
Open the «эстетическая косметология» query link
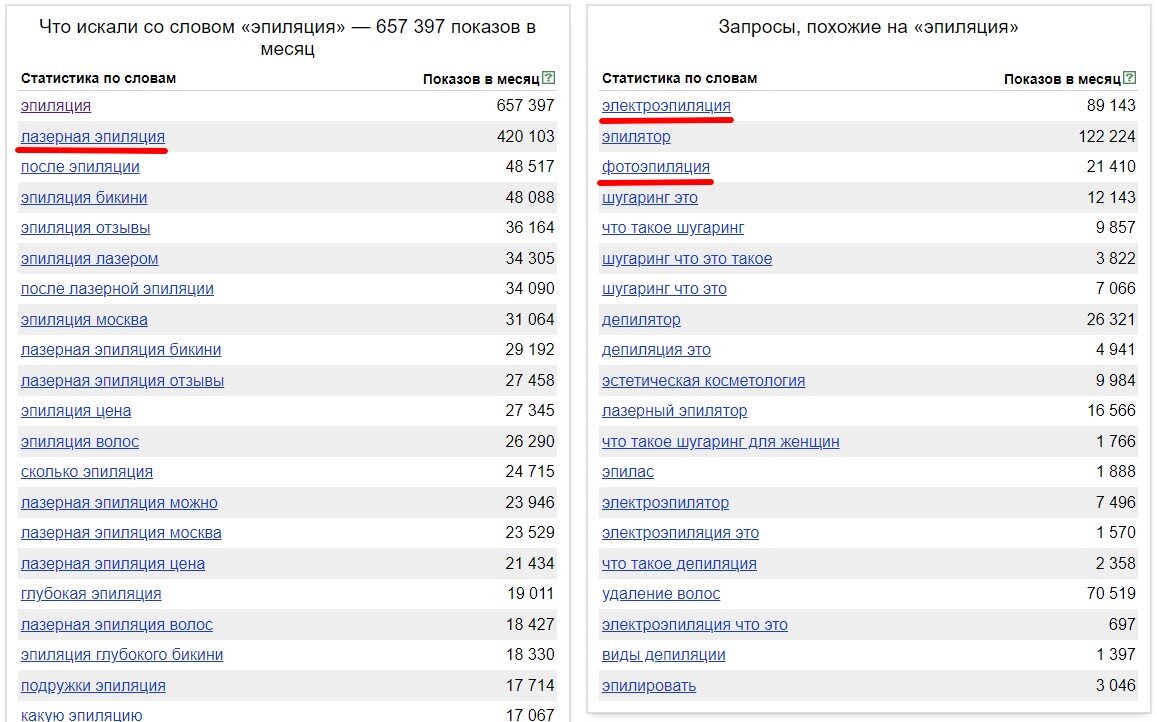point(702,380)
